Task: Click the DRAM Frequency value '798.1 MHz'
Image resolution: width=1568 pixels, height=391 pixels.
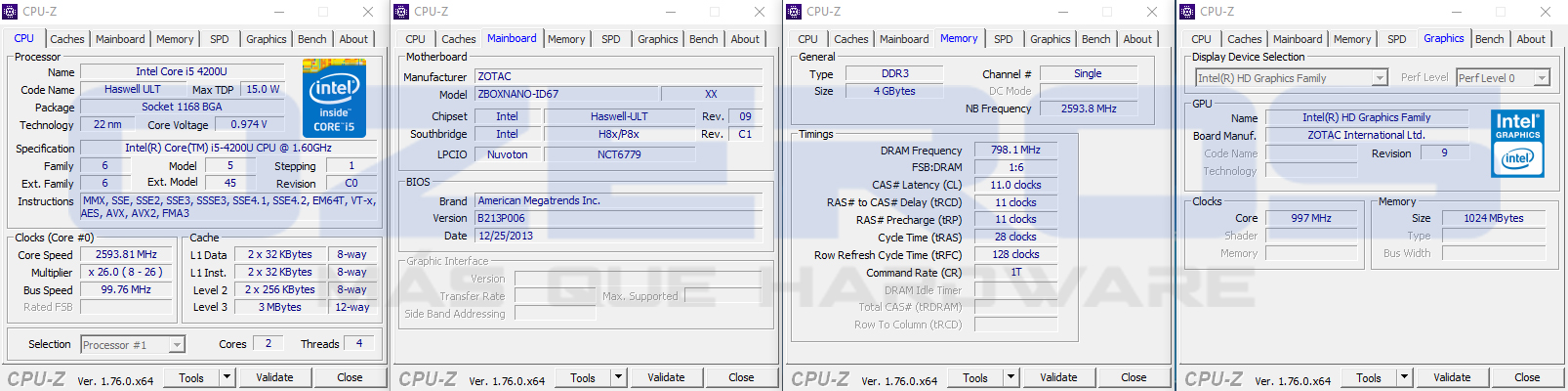Action: point(1015,150)
